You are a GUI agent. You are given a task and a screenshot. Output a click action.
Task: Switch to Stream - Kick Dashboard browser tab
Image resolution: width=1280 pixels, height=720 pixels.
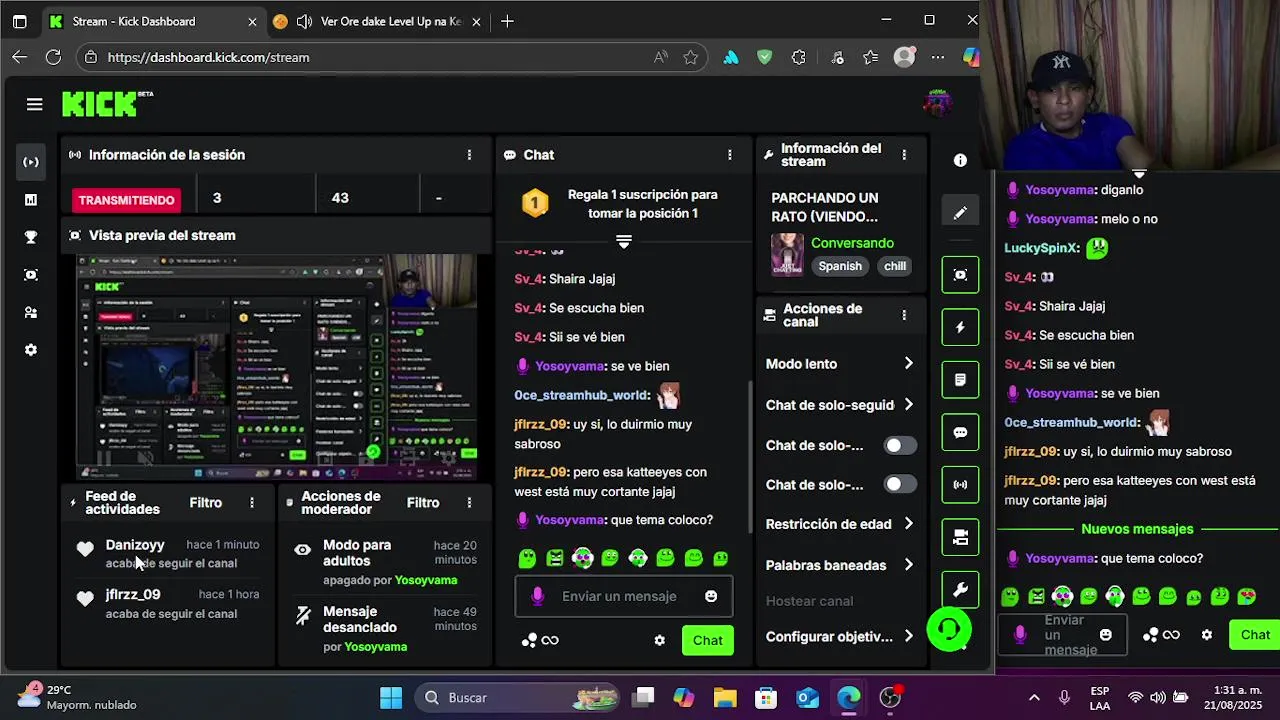pyautogui.click(x=152, y=21)
